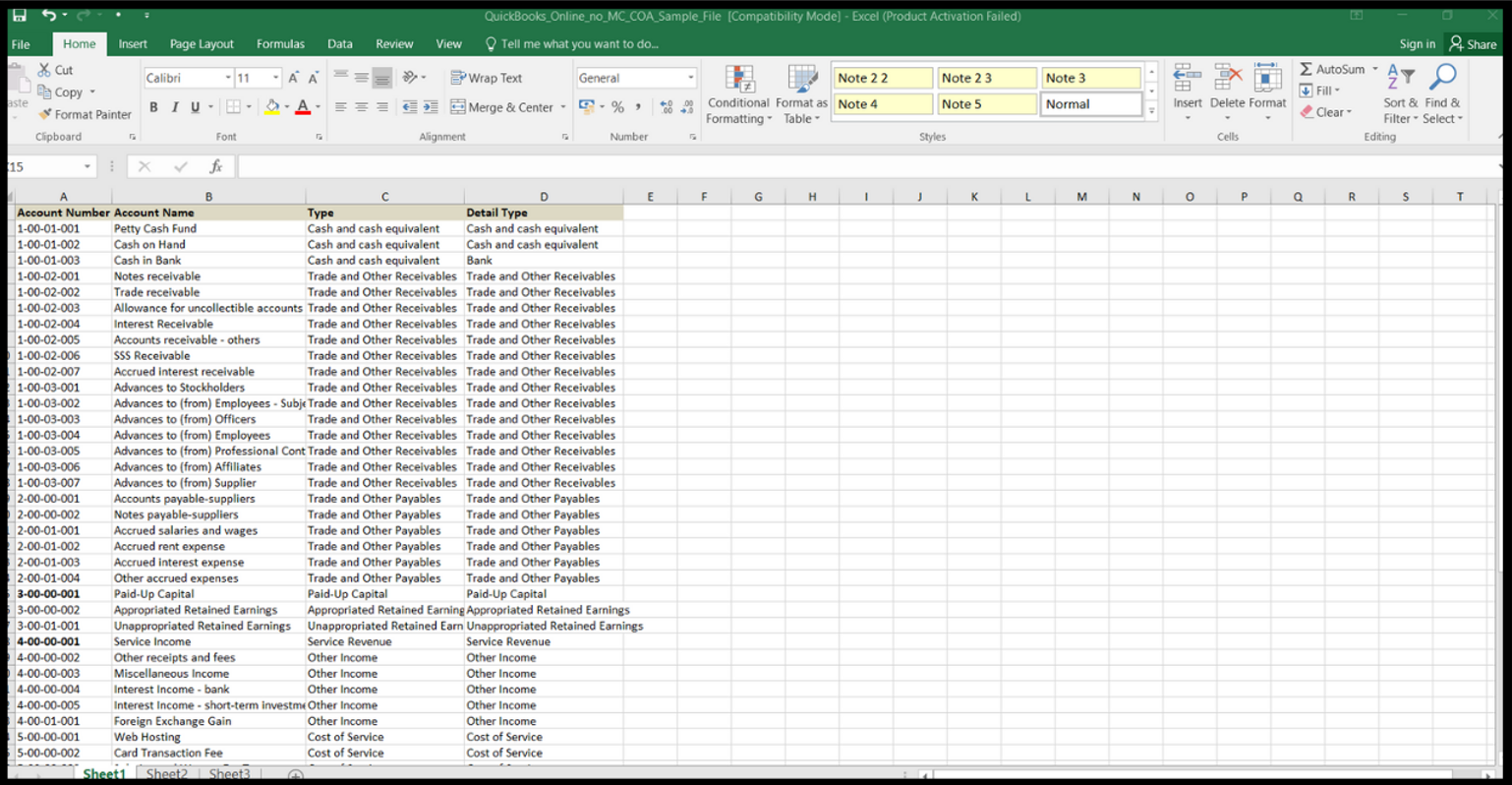The image size is (1512, 785).
Task: Set Top Align vertical alignment
Action: 340,77
